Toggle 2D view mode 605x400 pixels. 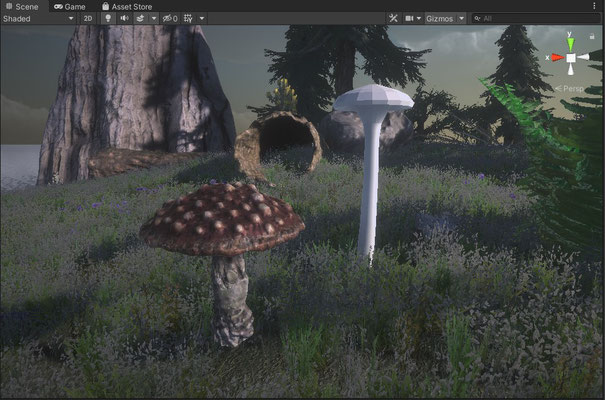88,19
